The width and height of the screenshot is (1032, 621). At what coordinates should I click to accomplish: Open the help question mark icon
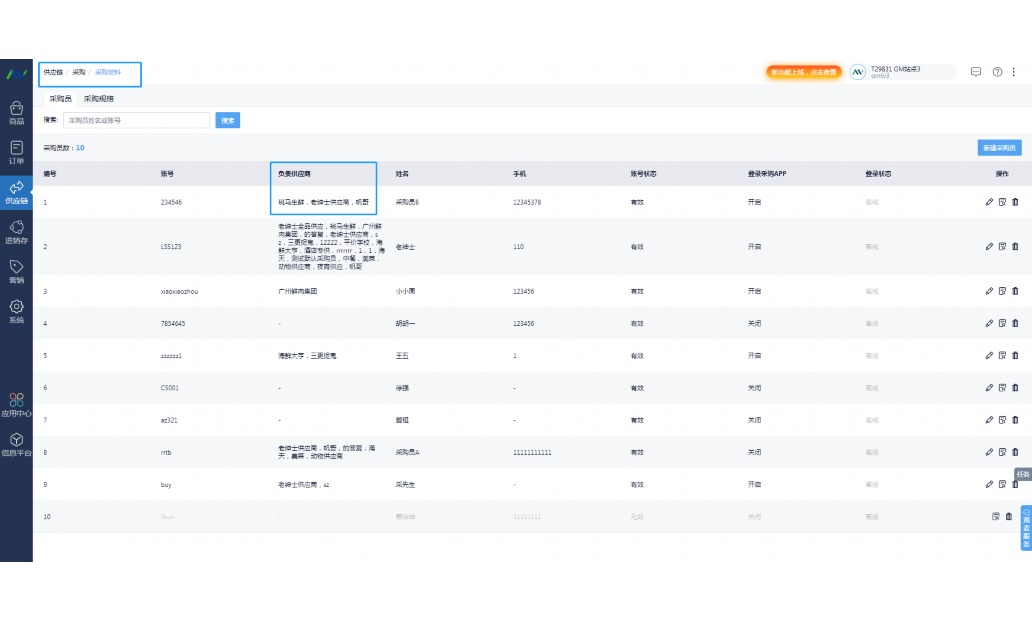tap(997, 72)
